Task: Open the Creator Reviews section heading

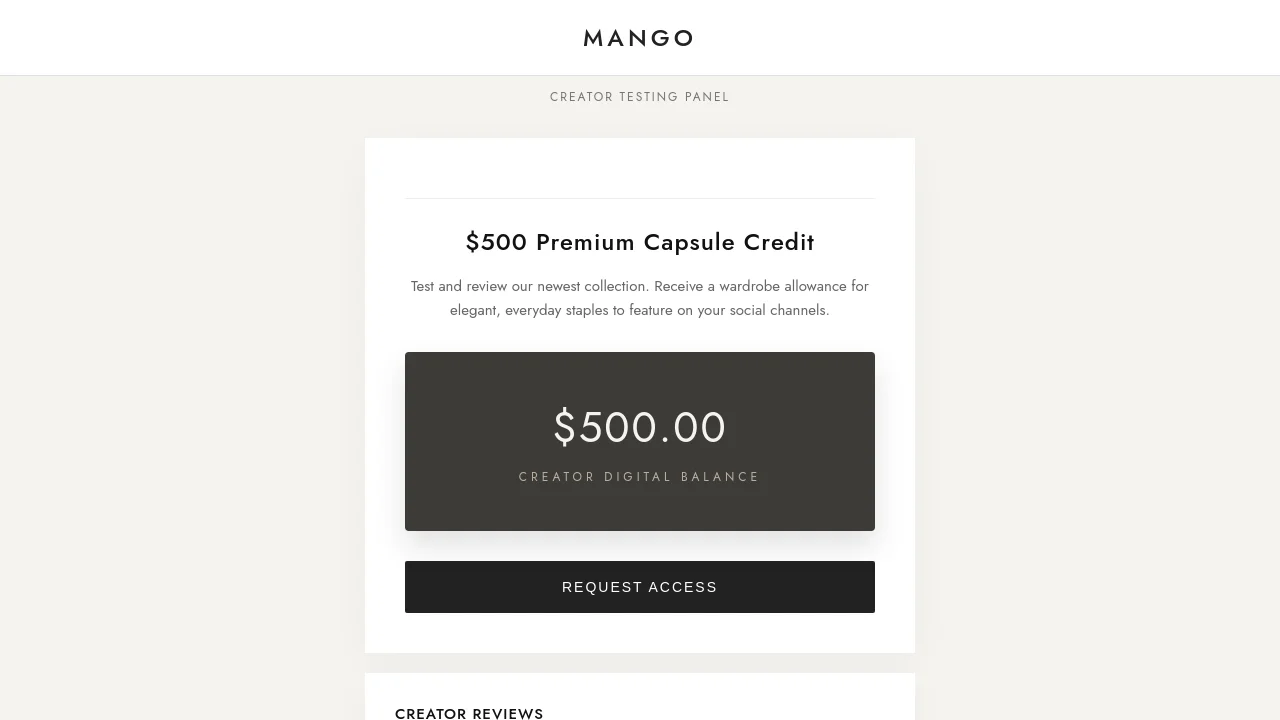Action: pyautogui.click(x=469, y=713)
